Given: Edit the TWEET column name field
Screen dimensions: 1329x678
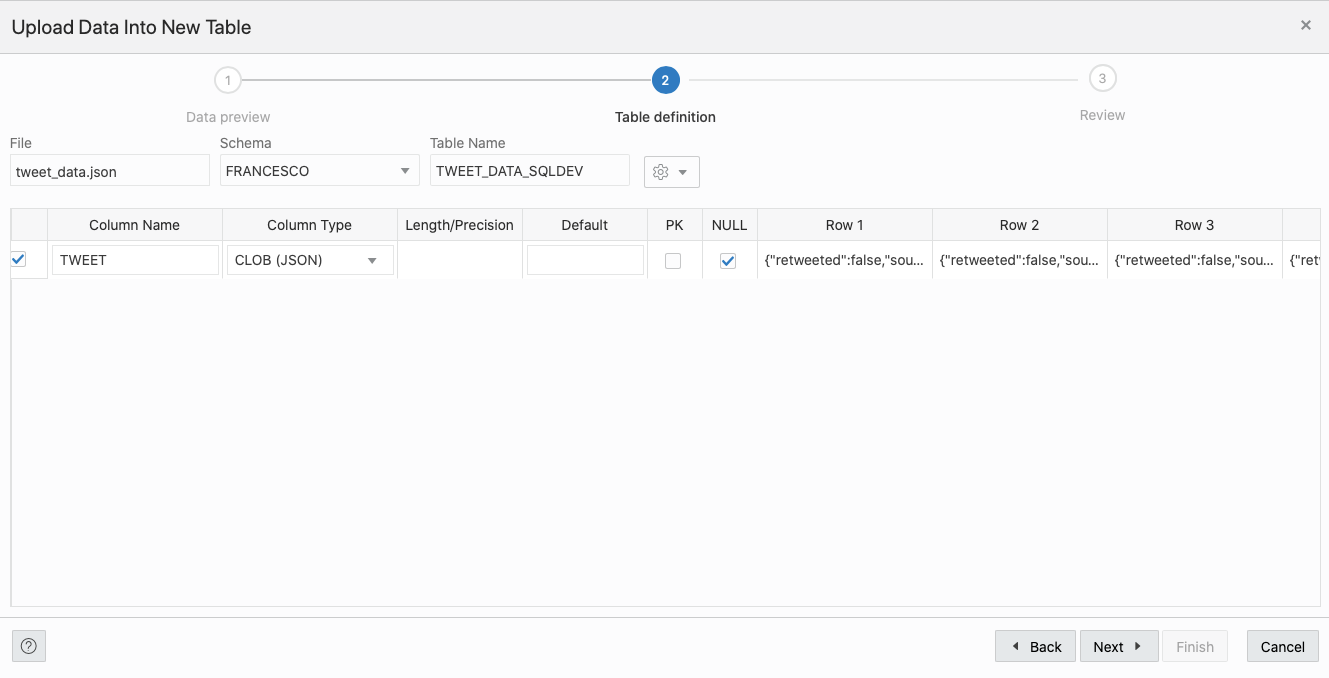Looking at the screenshot, I should tap(135, 260).
